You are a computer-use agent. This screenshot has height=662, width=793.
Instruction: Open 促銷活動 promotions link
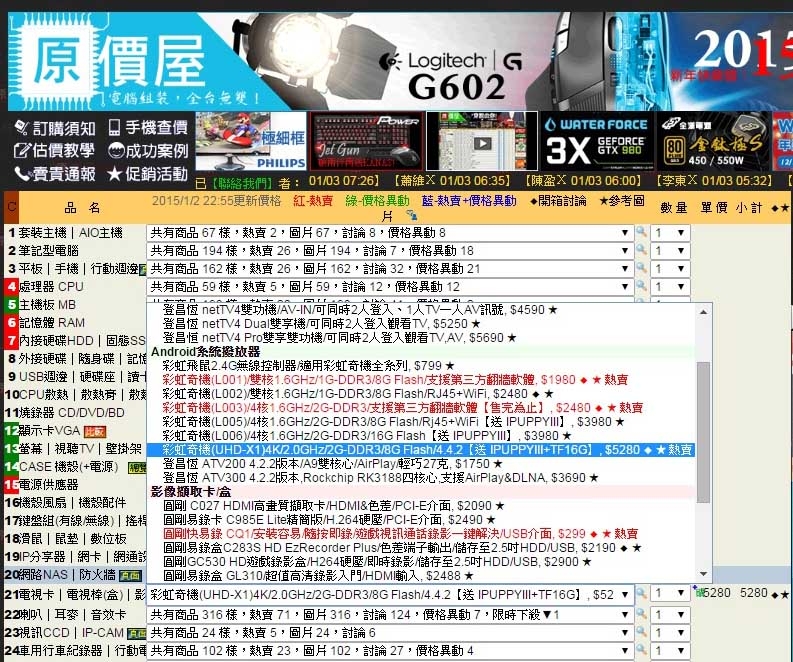[x=148, y=173]
